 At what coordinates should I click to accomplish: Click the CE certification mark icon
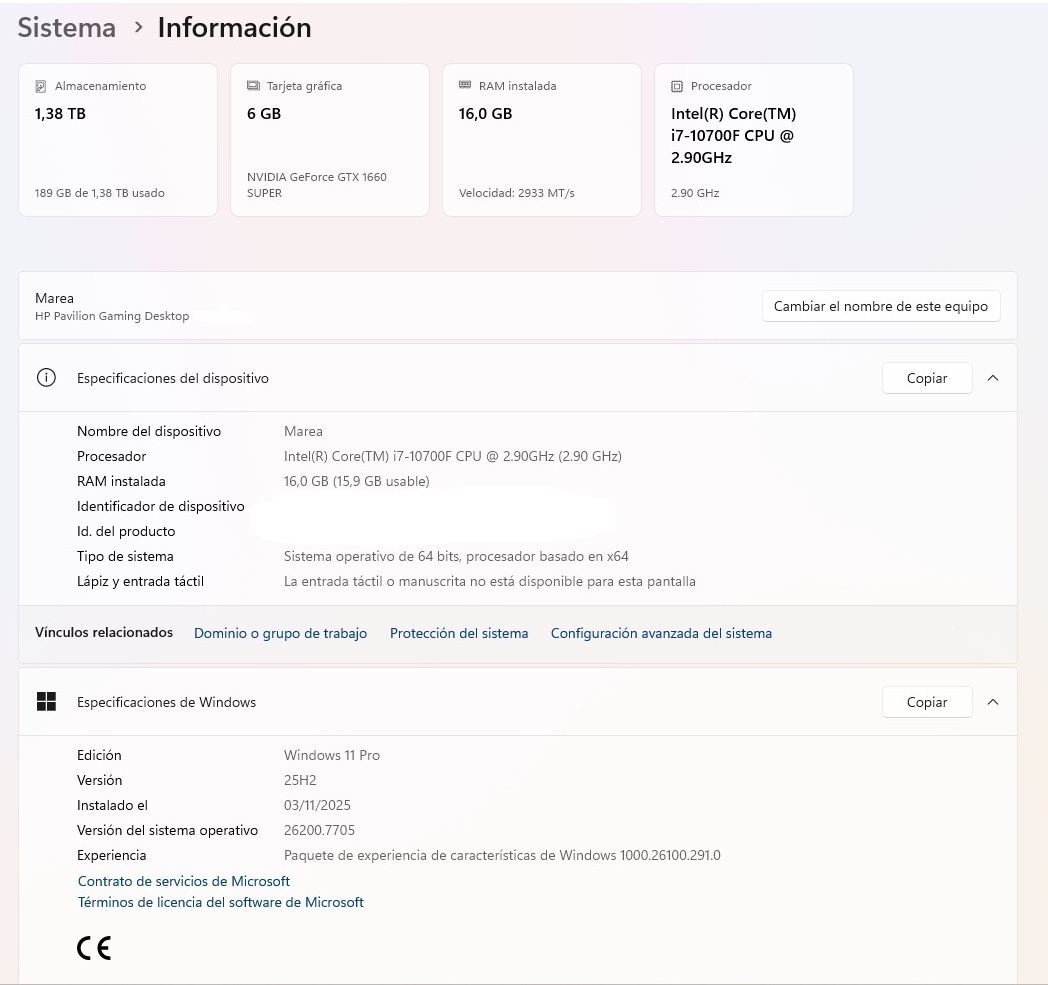pyautogui.click(x=94, y=949)
